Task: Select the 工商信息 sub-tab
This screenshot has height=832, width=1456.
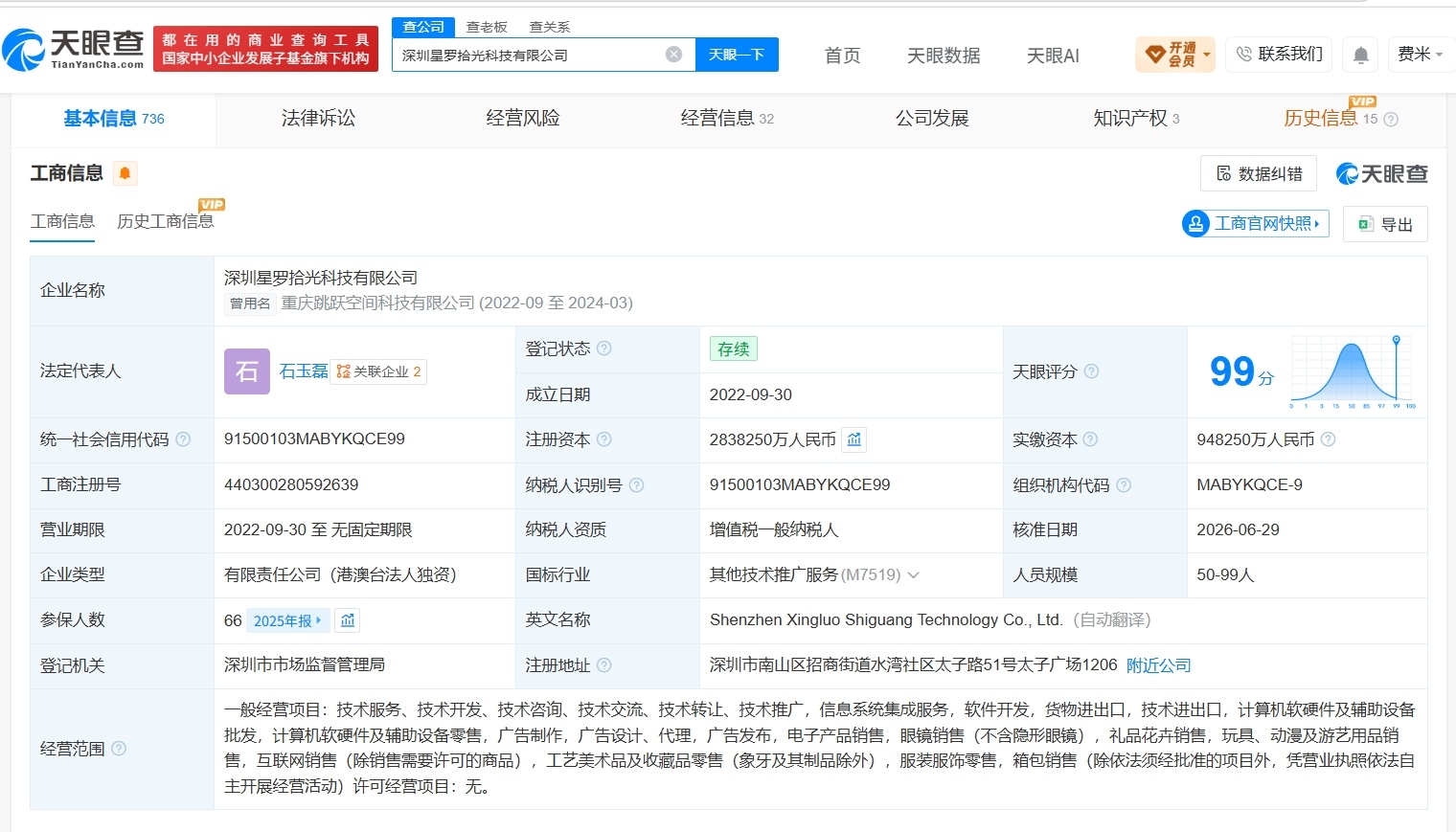Action: point(62,221)
